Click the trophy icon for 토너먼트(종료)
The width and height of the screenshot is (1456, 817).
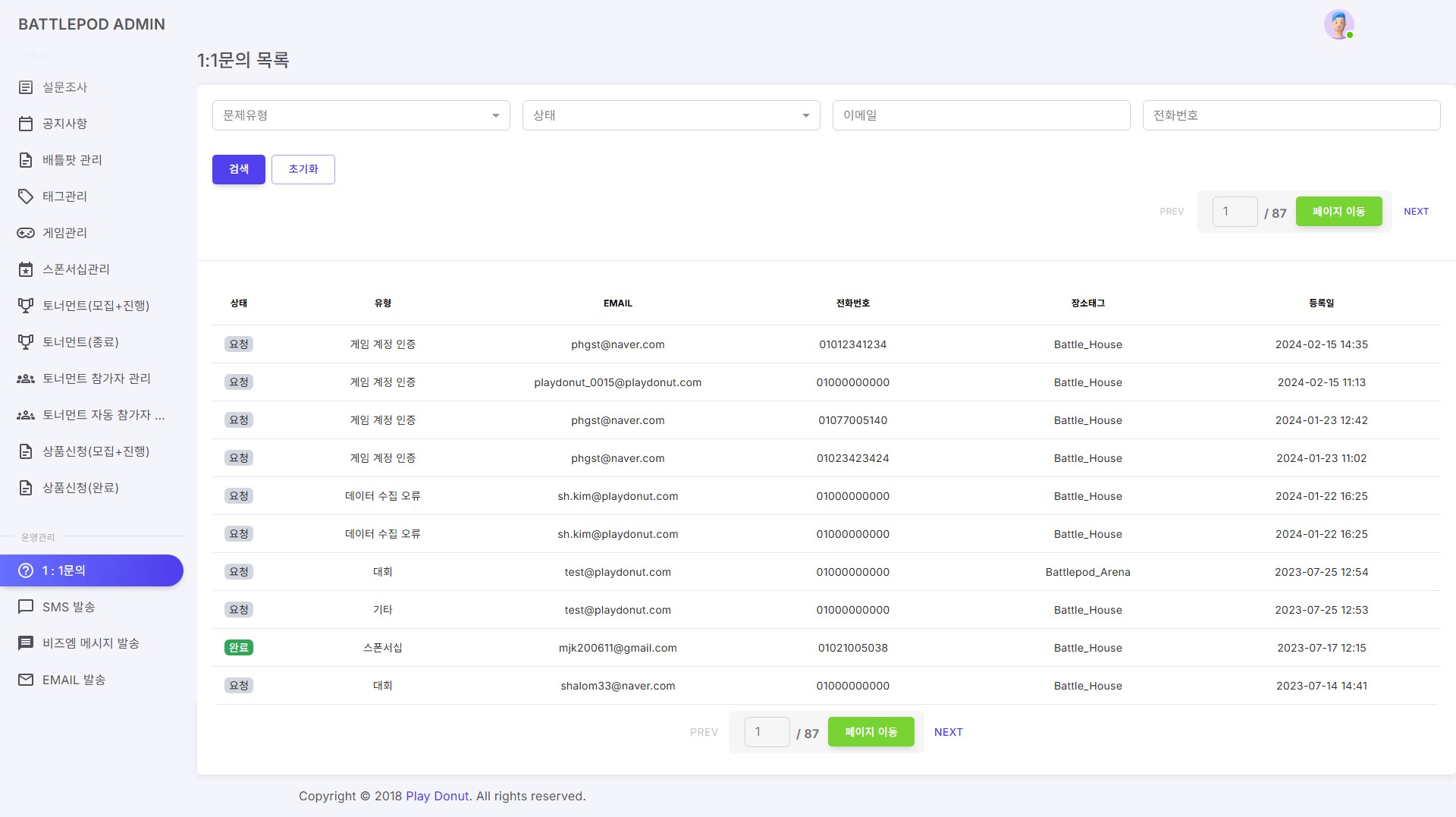26,342
